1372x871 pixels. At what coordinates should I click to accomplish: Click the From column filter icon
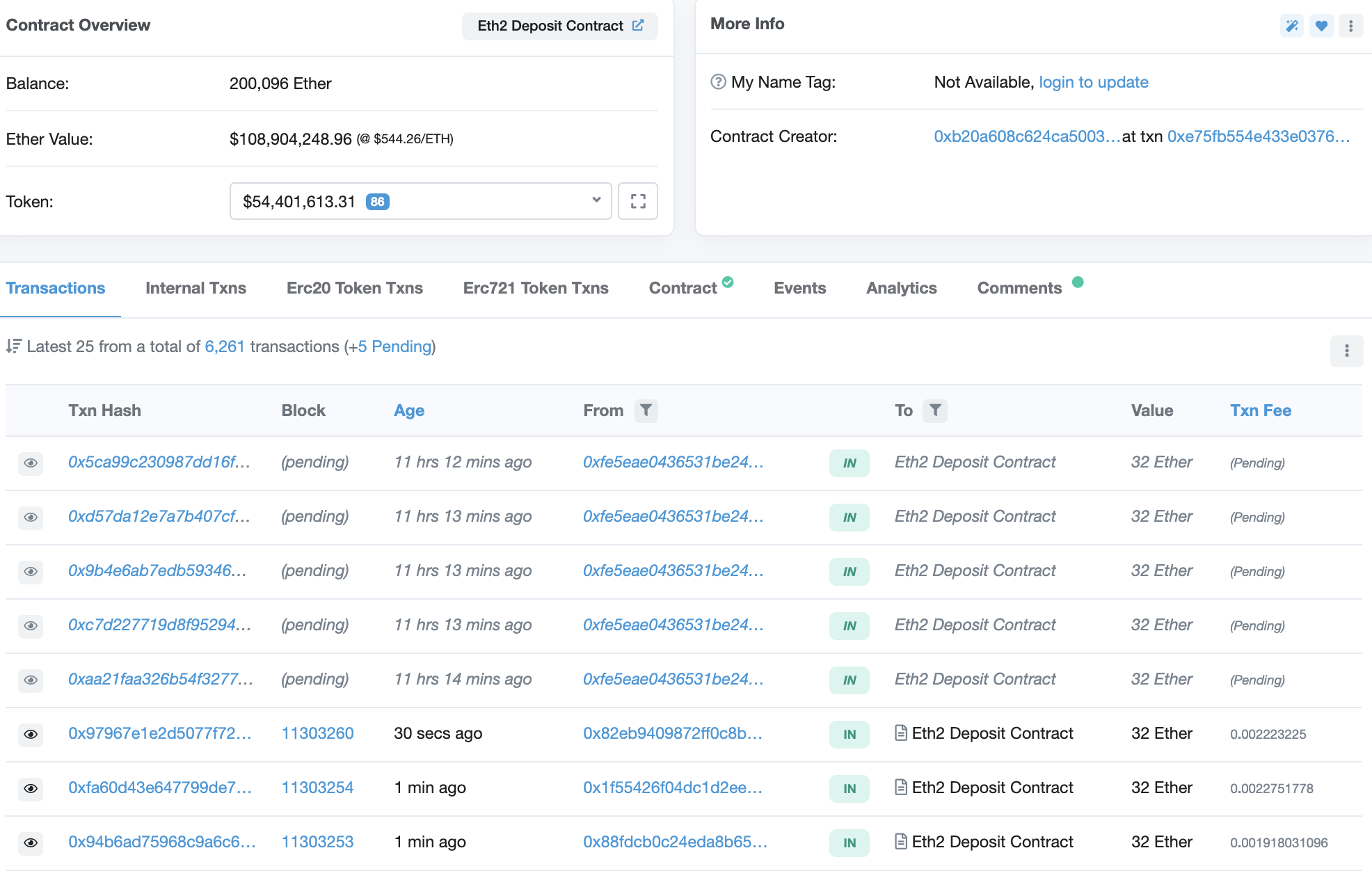pos(646,410)
